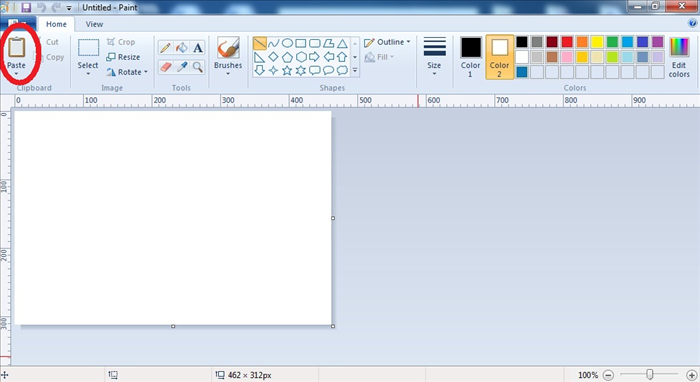Select the Left arrow shape
The image size is (700, 382).
pos(329,57)
